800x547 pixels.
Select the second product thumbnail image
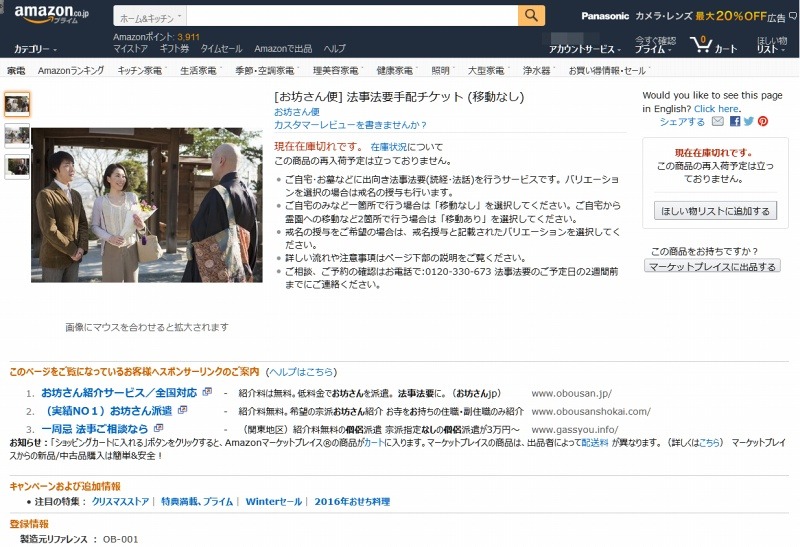17,136
